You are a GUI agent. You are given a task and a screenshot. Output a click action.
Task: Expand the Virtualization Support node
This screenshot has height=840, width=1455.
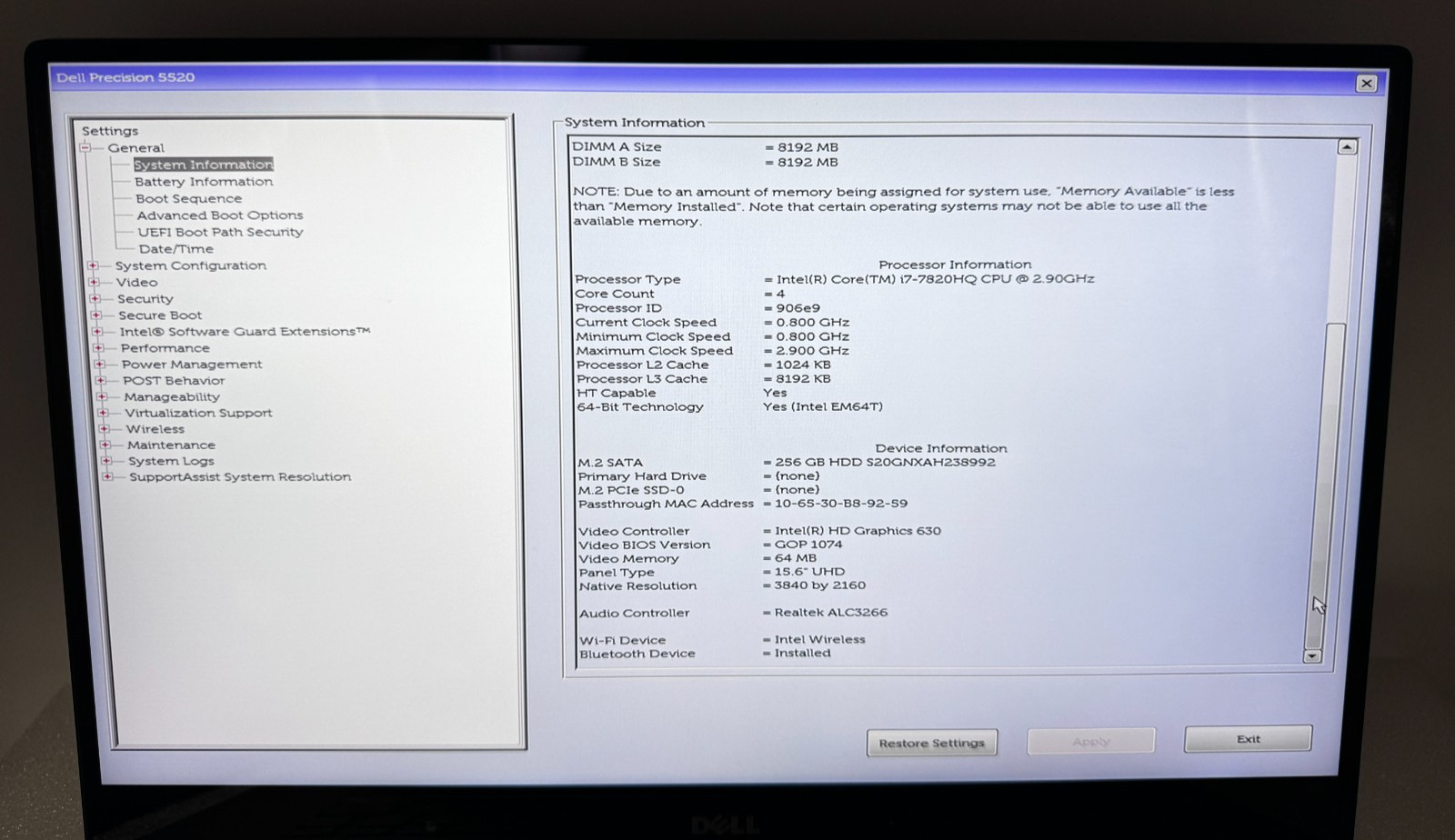[x=103, y=413]
